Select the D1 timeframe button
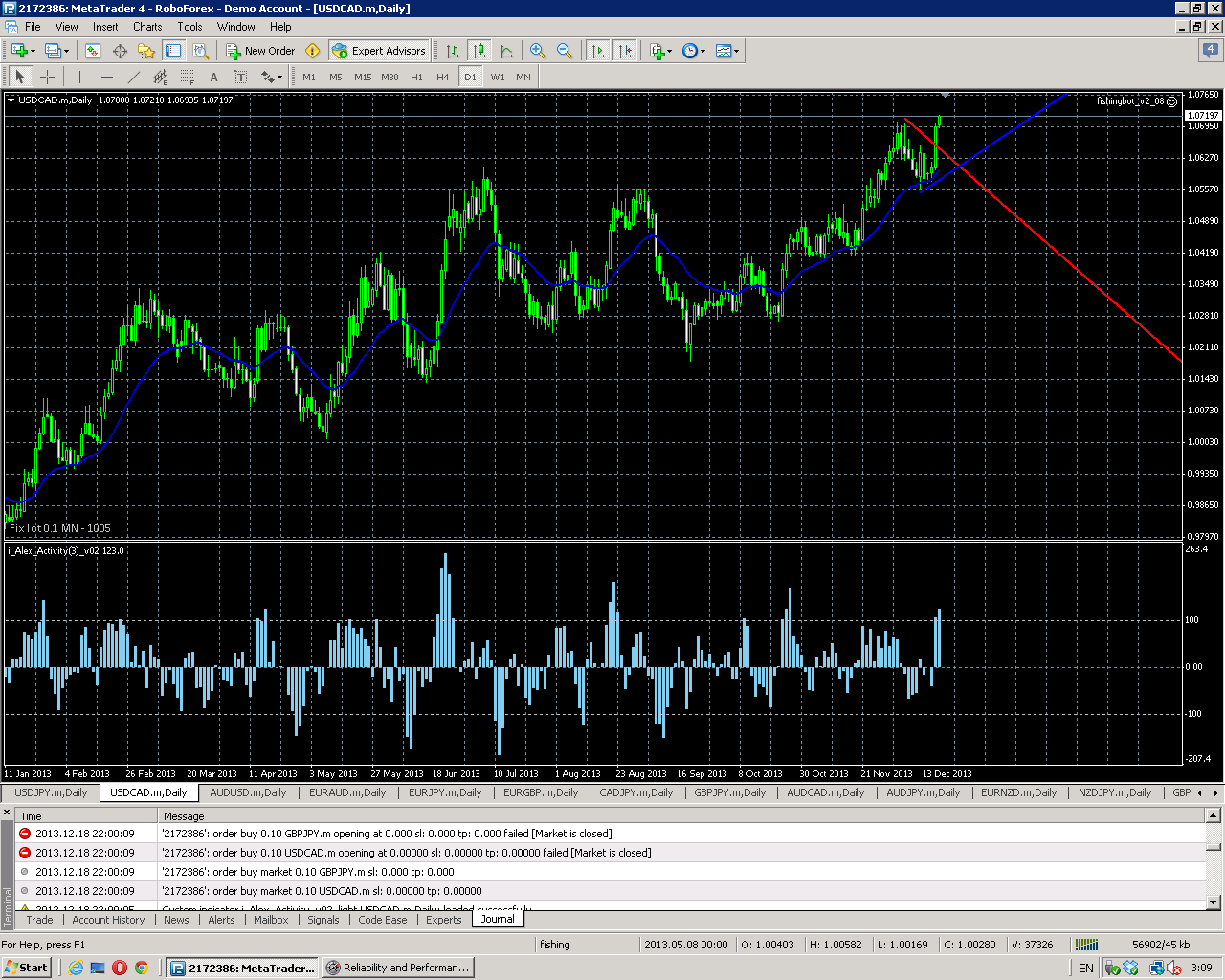The height and width of the screenshot is (980, 1225). (x=470, y=77)
